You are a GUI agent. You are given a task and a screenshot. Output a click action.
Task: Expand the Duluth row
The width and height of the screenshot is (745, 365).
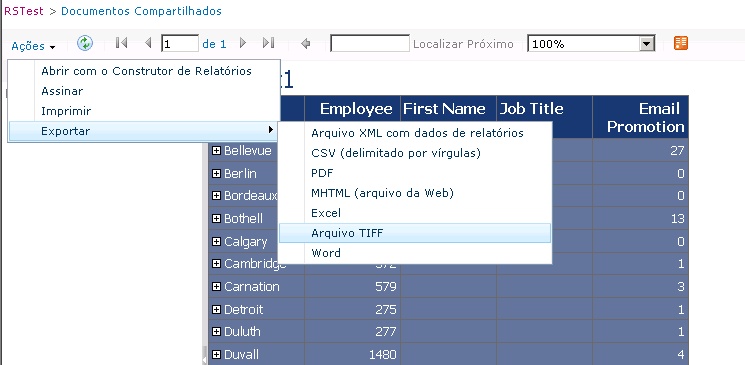(x=216, y=331)
